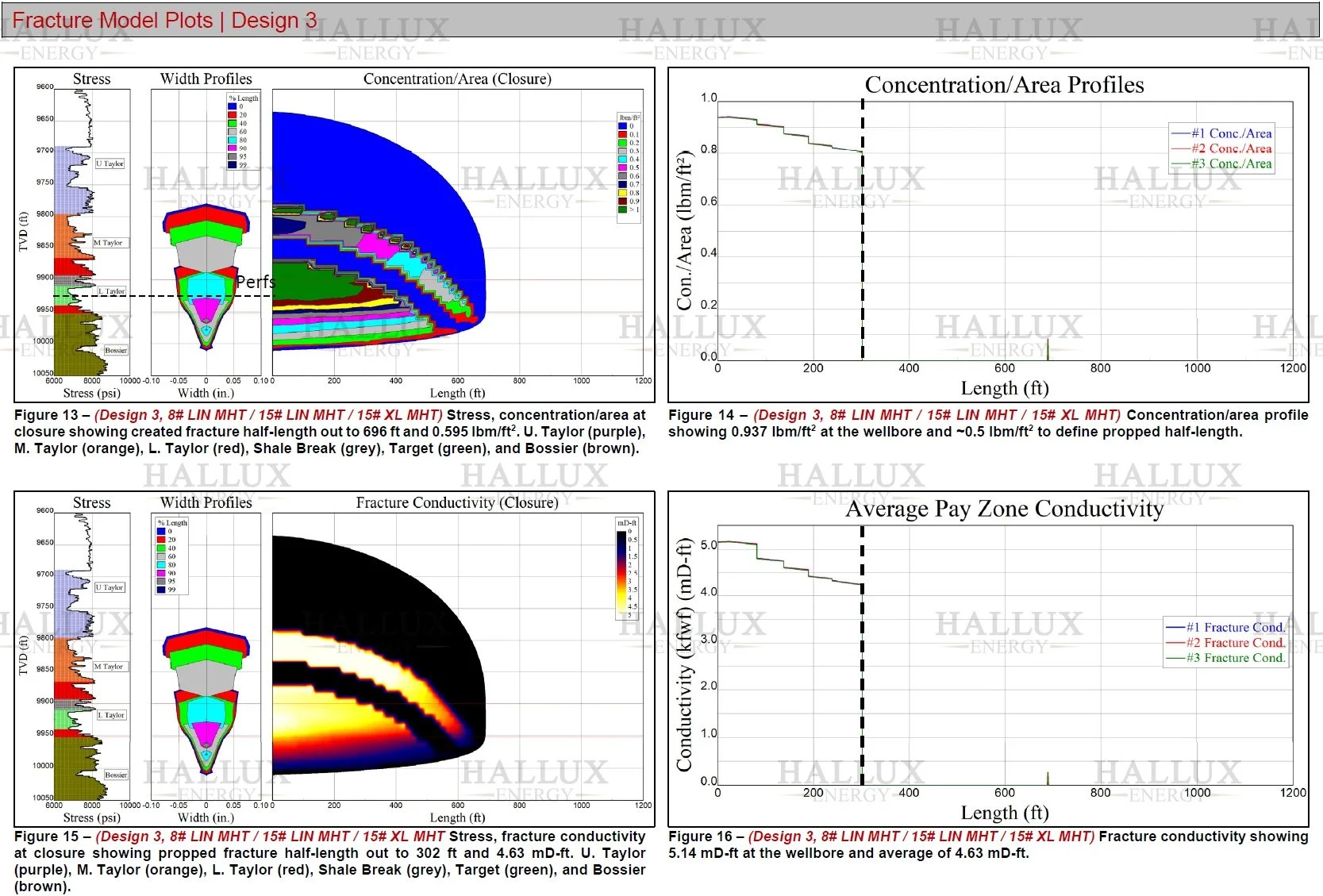Click the dark green '> 1' lbm/ft² legend swatch
The height and width of the screenshot is (896, 1323).
pyautogui.click(x=623, y=210)
